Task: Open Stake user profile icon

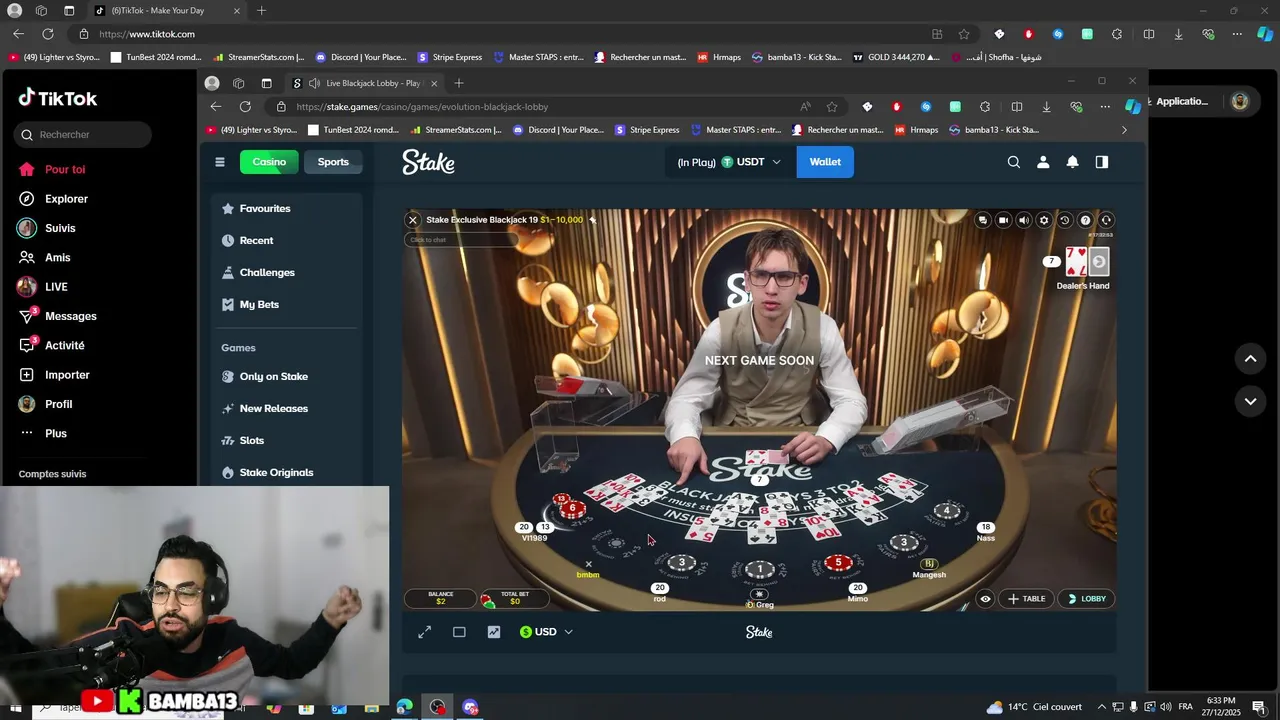Action: [1043, 162]
